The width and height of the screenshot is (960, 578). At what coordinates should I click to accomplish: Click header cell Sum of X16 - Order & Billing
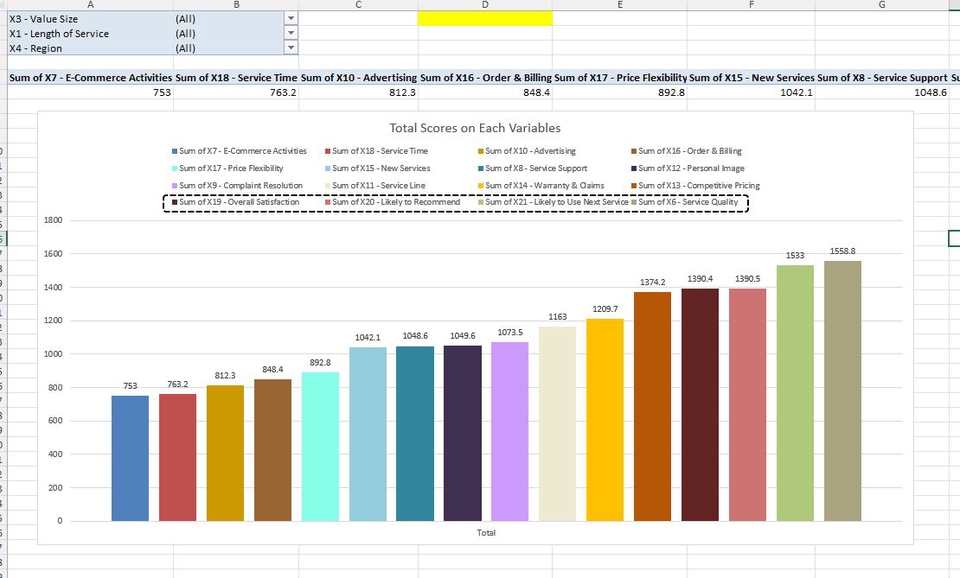click(485, 78)
